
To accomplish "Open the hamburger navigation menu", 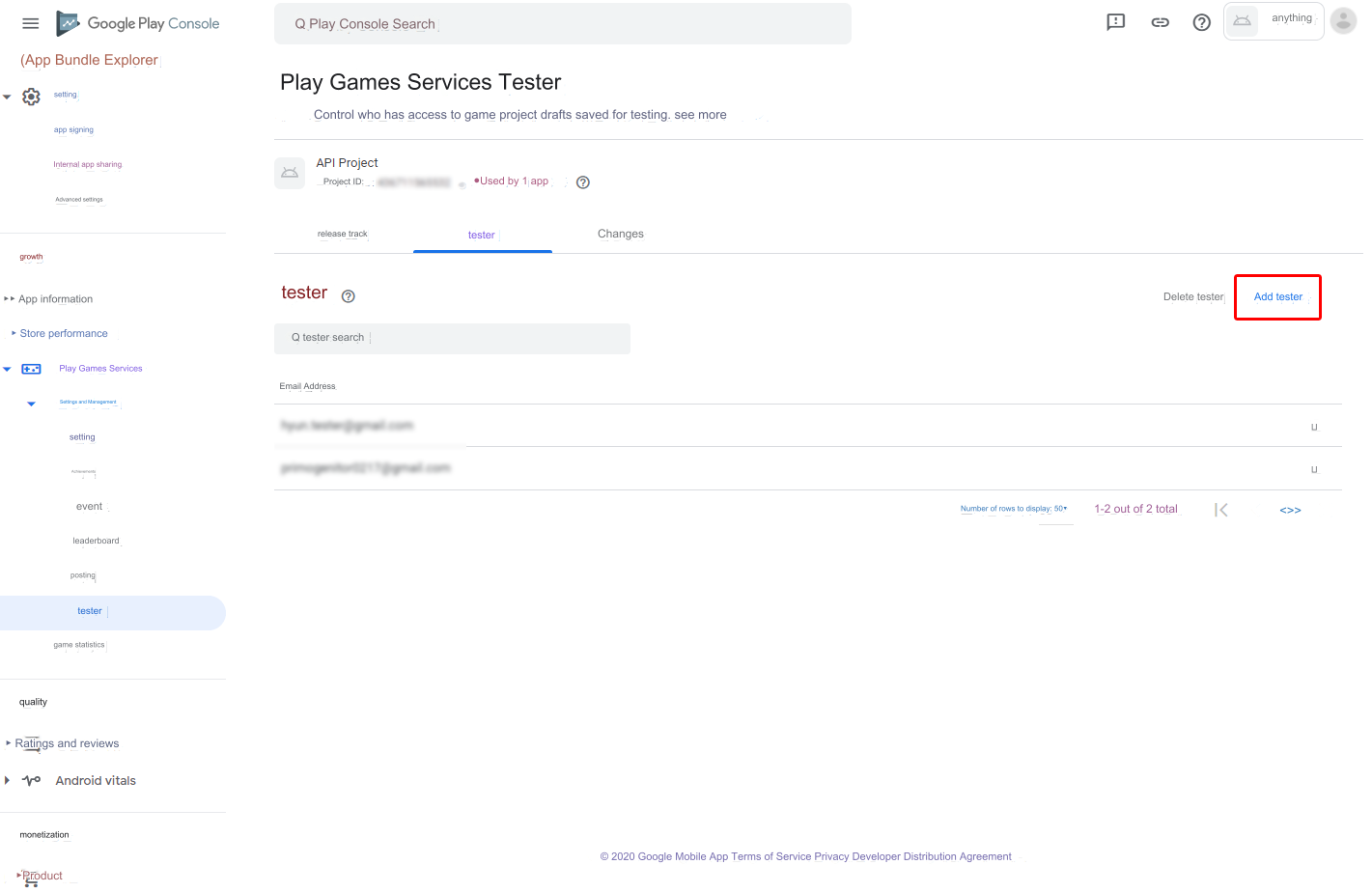I will [31, 23].
